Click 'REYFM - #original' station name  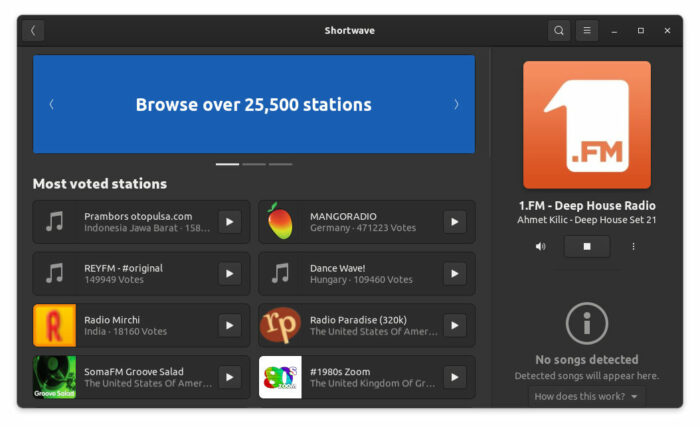click(x=123, y=268)
